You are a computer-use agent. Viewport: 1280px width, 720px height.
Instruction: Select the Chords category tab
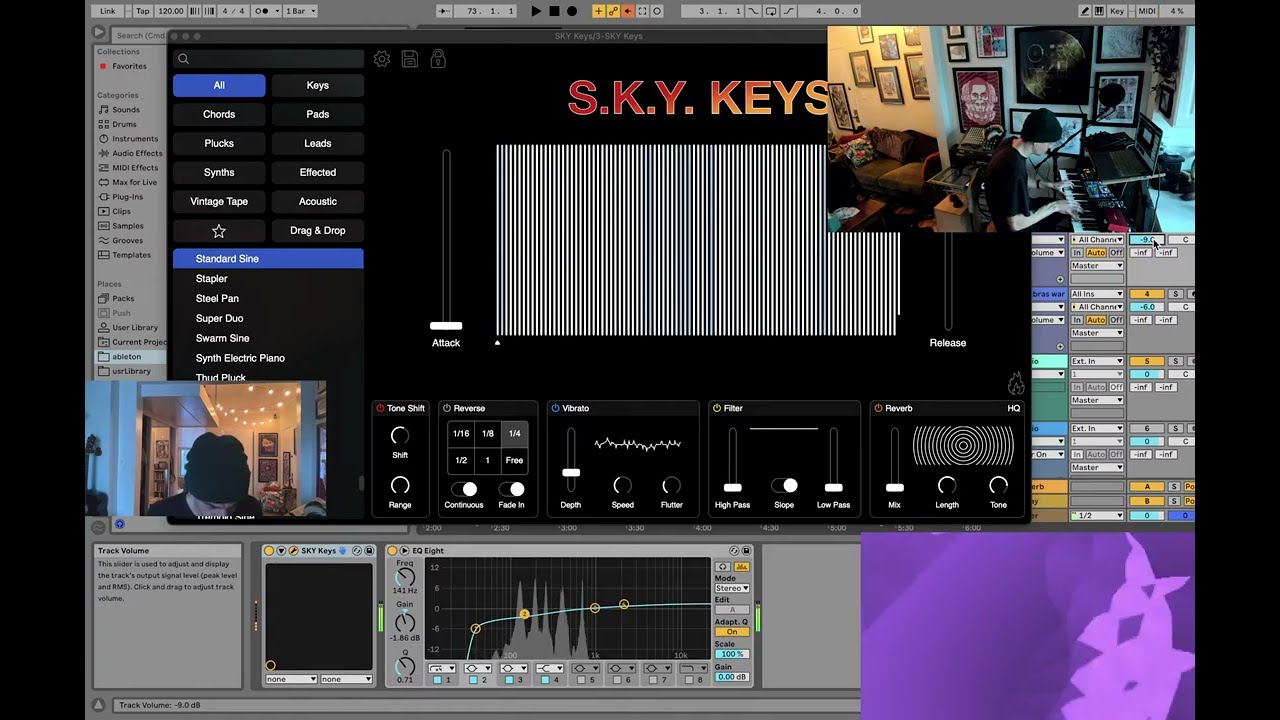(x=219, y=114)
